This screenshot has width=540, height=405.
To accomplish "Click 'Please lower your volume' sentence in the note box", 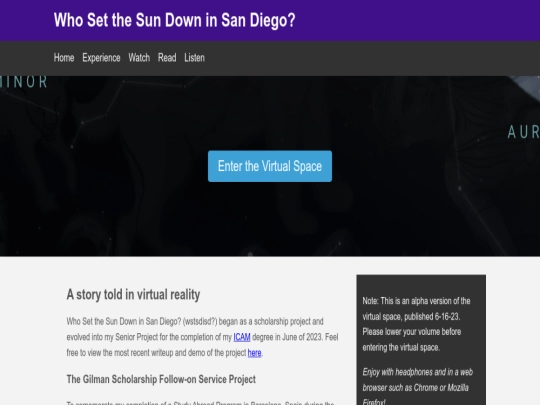I will [x=412, y=340].
